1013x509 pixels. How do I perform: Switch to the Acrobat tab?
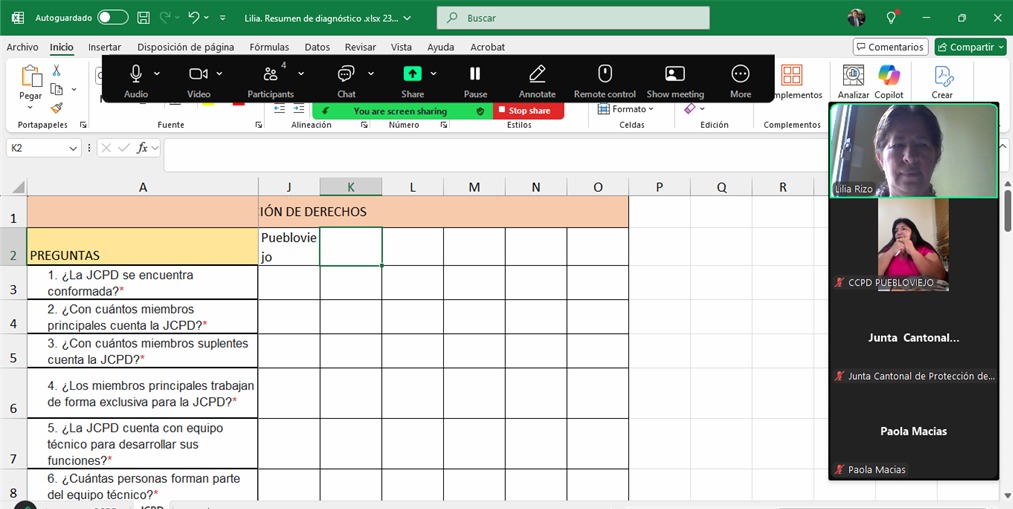coord(488,47)
